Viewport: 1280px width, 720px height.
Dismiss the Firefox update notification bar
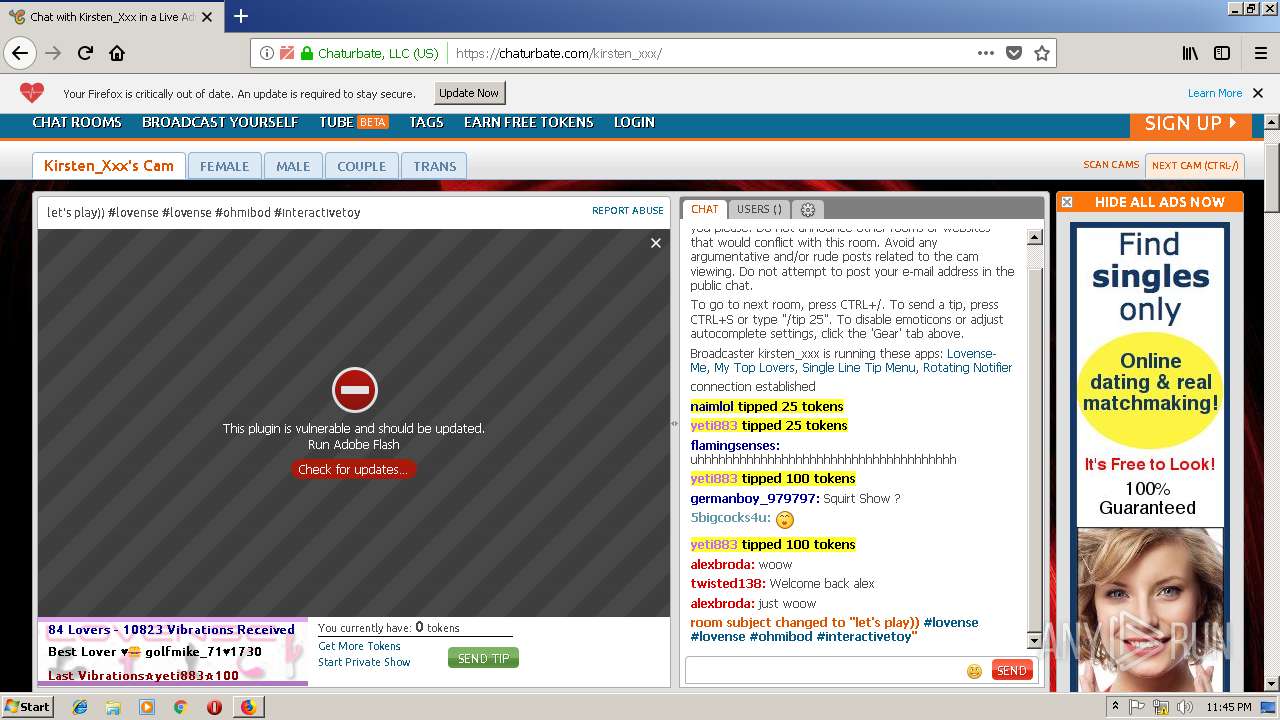1258,93
